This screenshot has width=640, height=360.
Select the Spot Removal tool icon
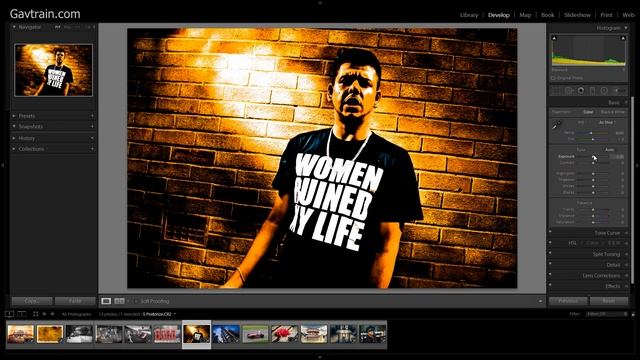point(569,91)
